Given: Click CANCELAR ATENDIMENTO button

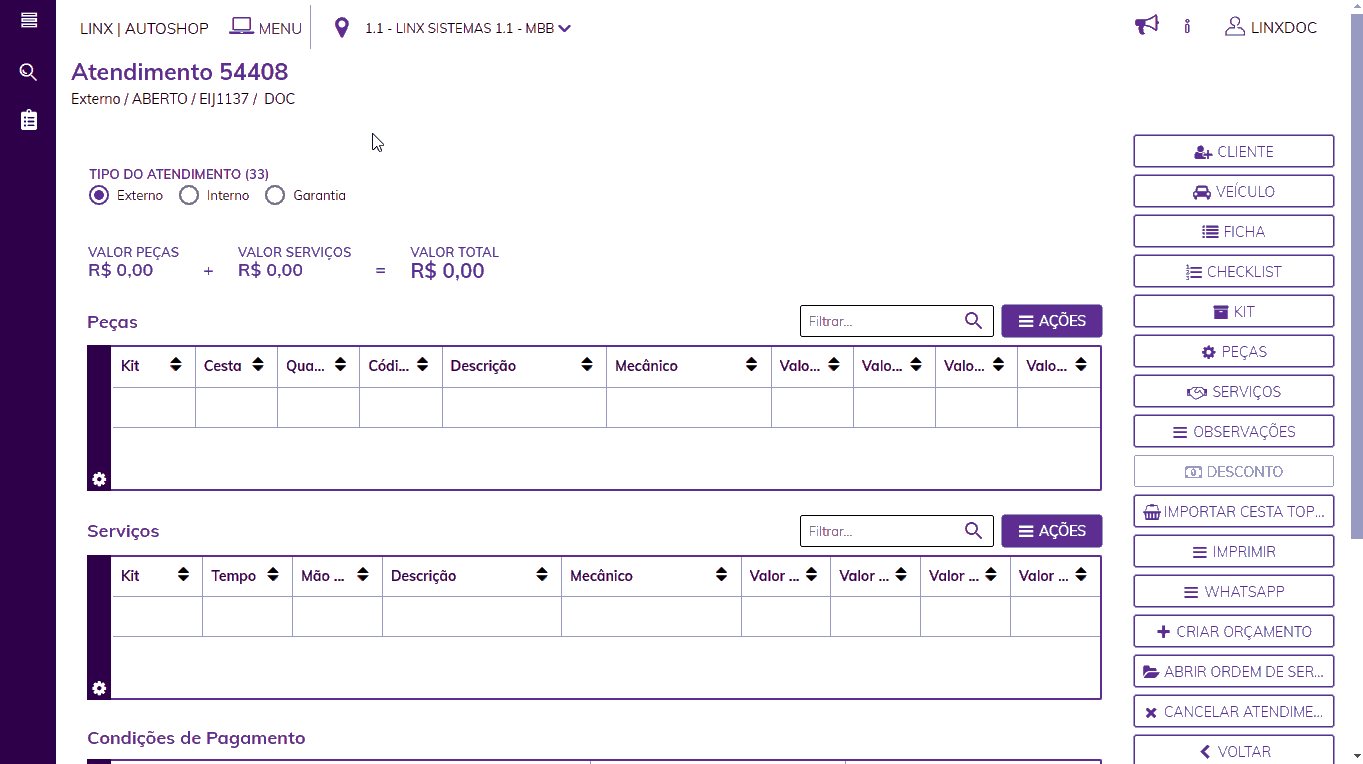Looking at the screenshot, I should coord(1233,711).
